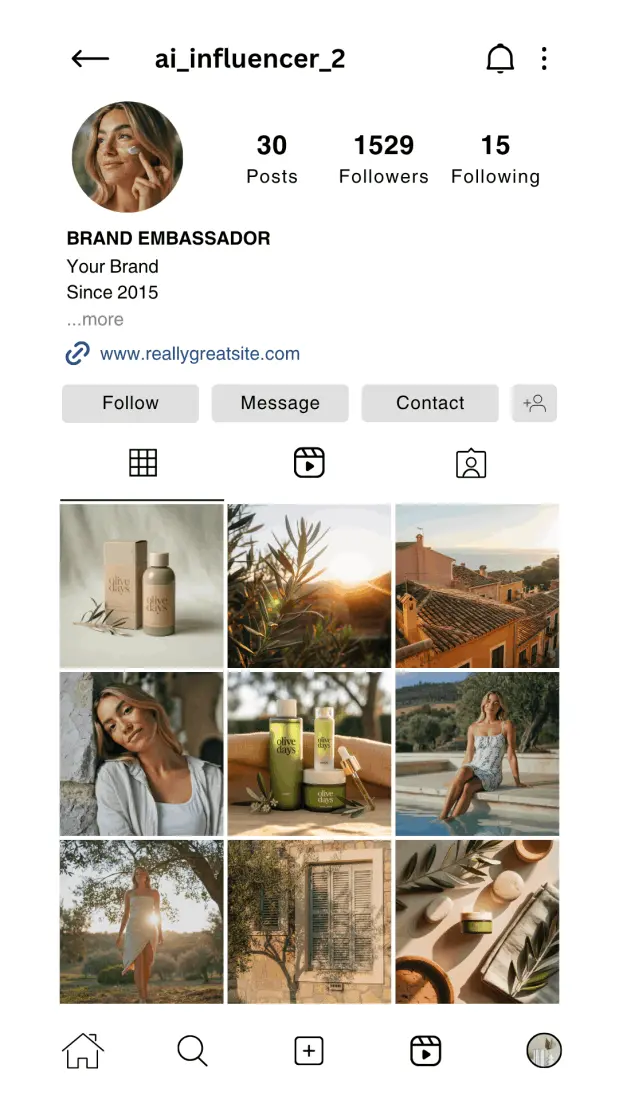This screenshot has width=619, height=1100.
Task: Open the three-dot options menu
Action: point(544,59)
